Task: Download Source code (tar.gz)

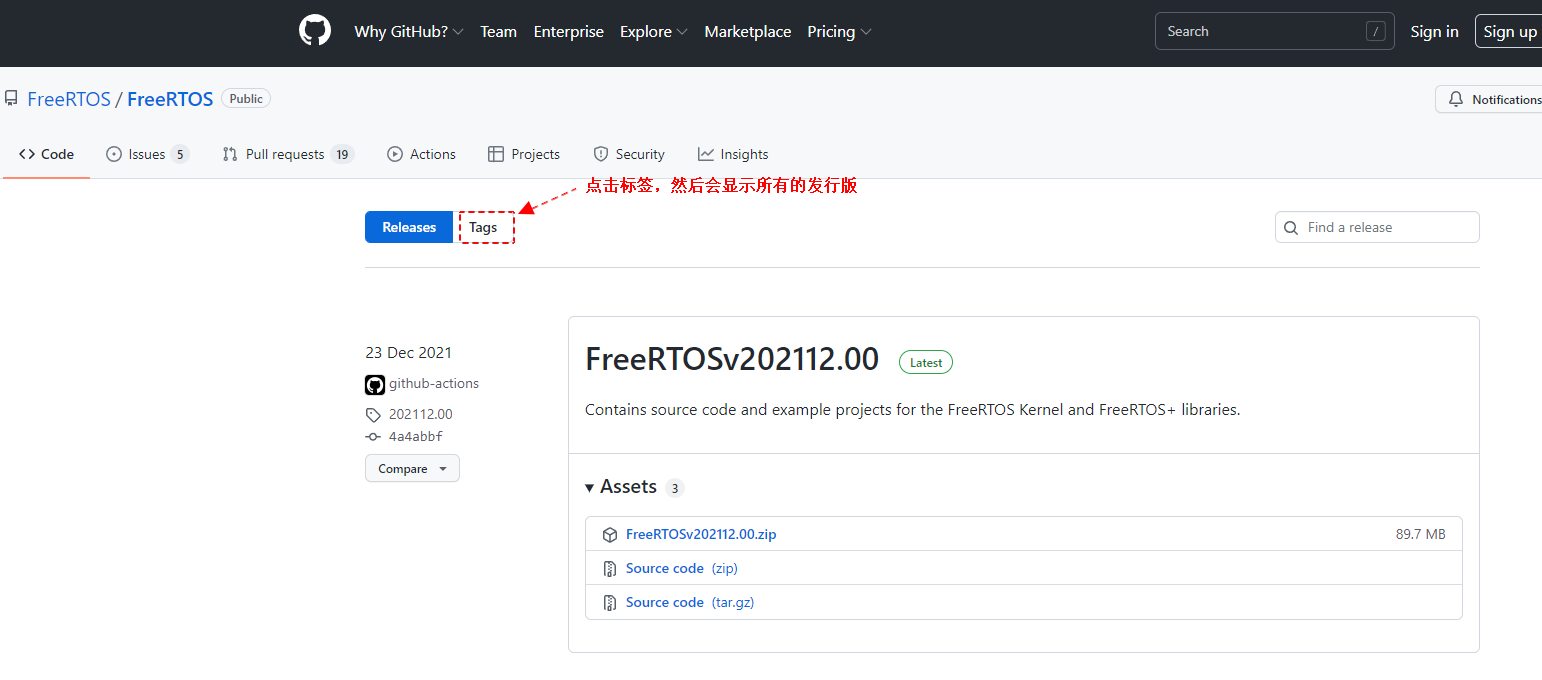Action: [x=690, y=602]
